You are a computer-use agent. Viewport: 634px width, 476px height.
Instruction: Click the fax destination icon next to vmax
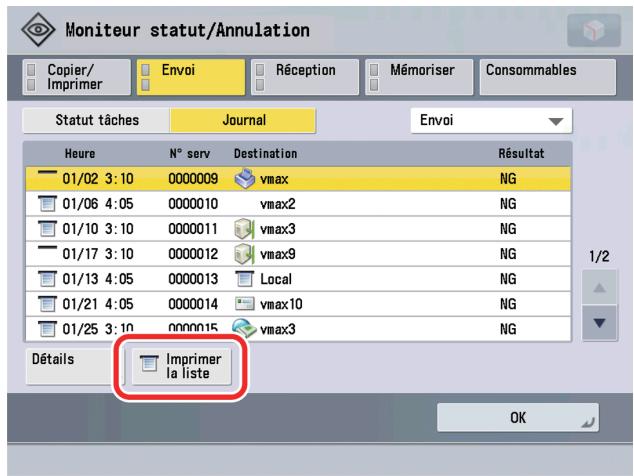click(x=245, y=178)
